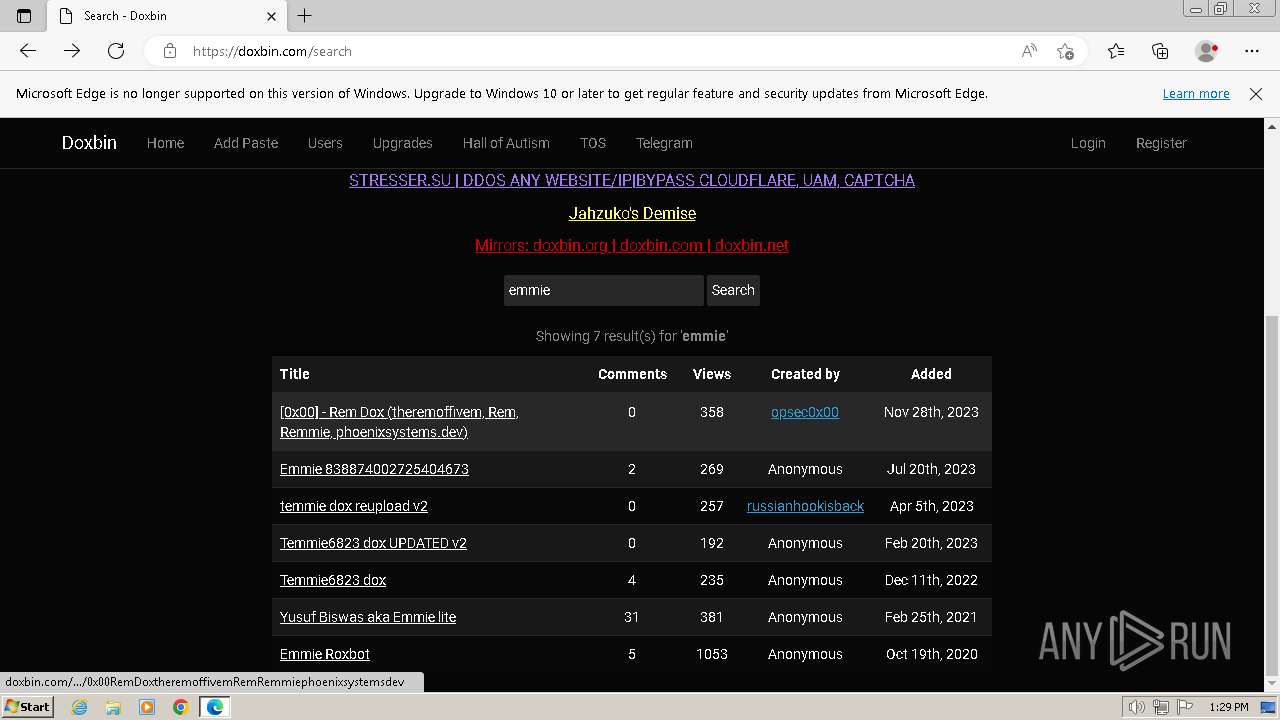
Task: Open Edge Settings and more menu
Action: [1252, 51]
